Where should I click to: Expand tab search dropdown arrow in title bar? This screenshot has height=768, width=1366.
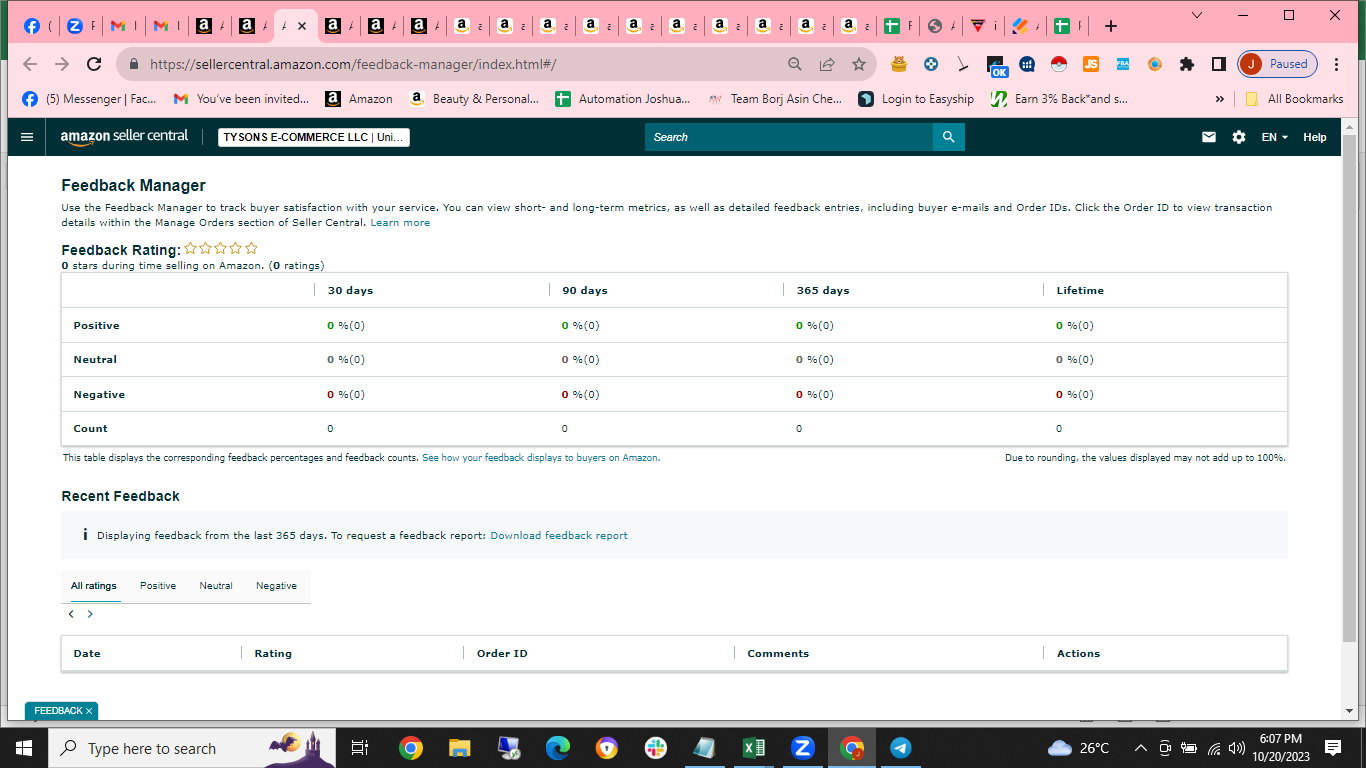point(1197,15)
